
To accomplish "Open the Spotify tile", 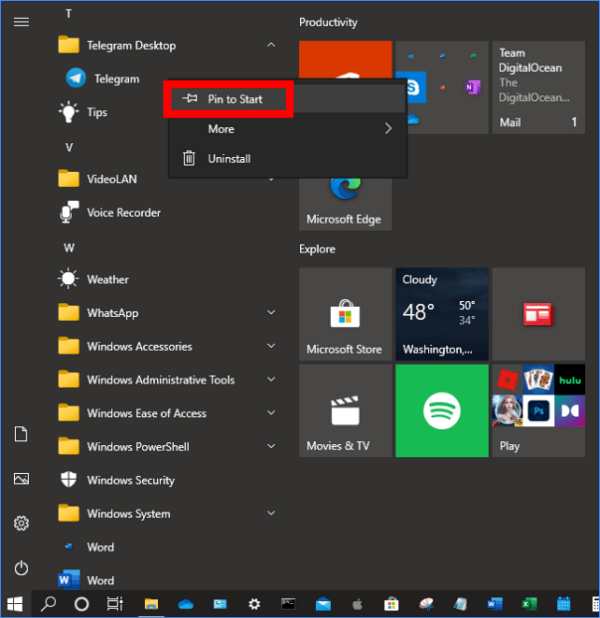I will pos(442,411).
